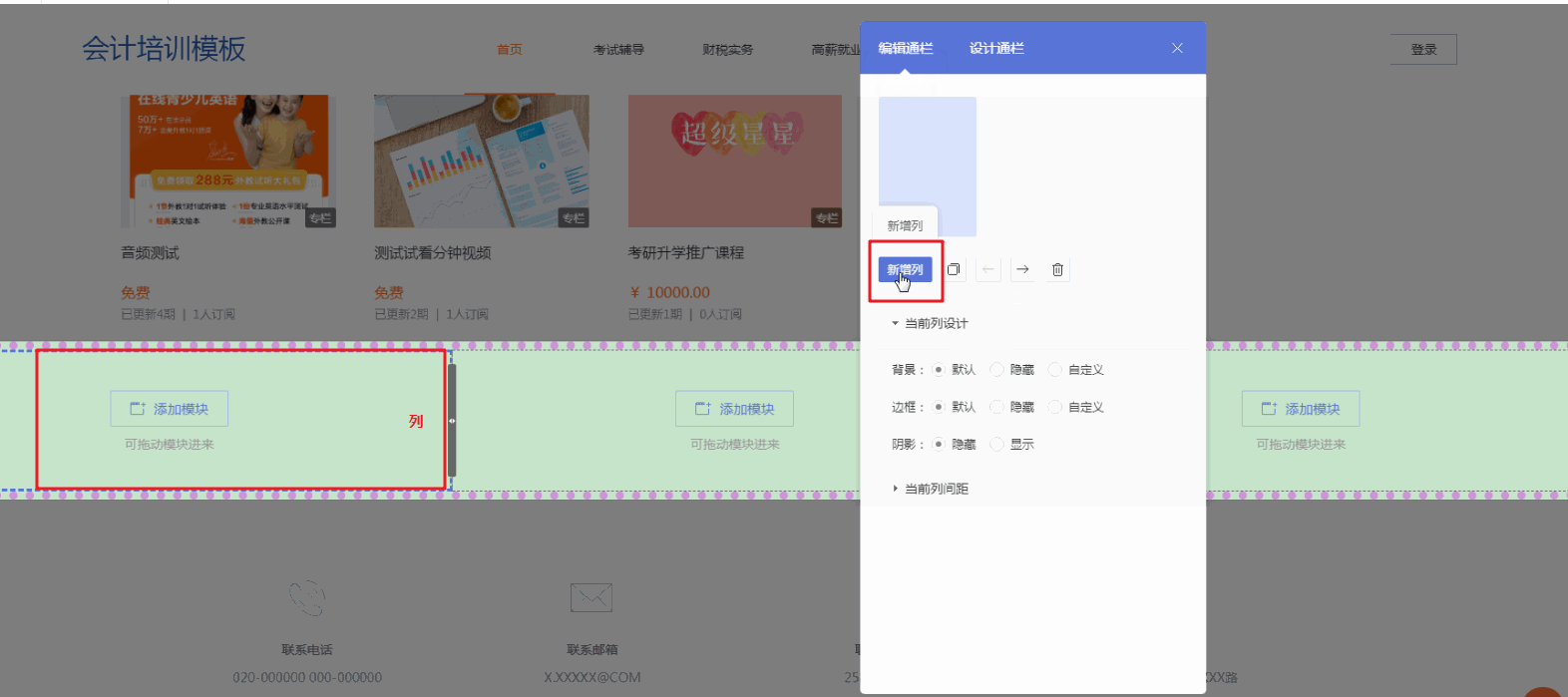Click 已更新4期 | 1人订阅 text

click(179, 314)
